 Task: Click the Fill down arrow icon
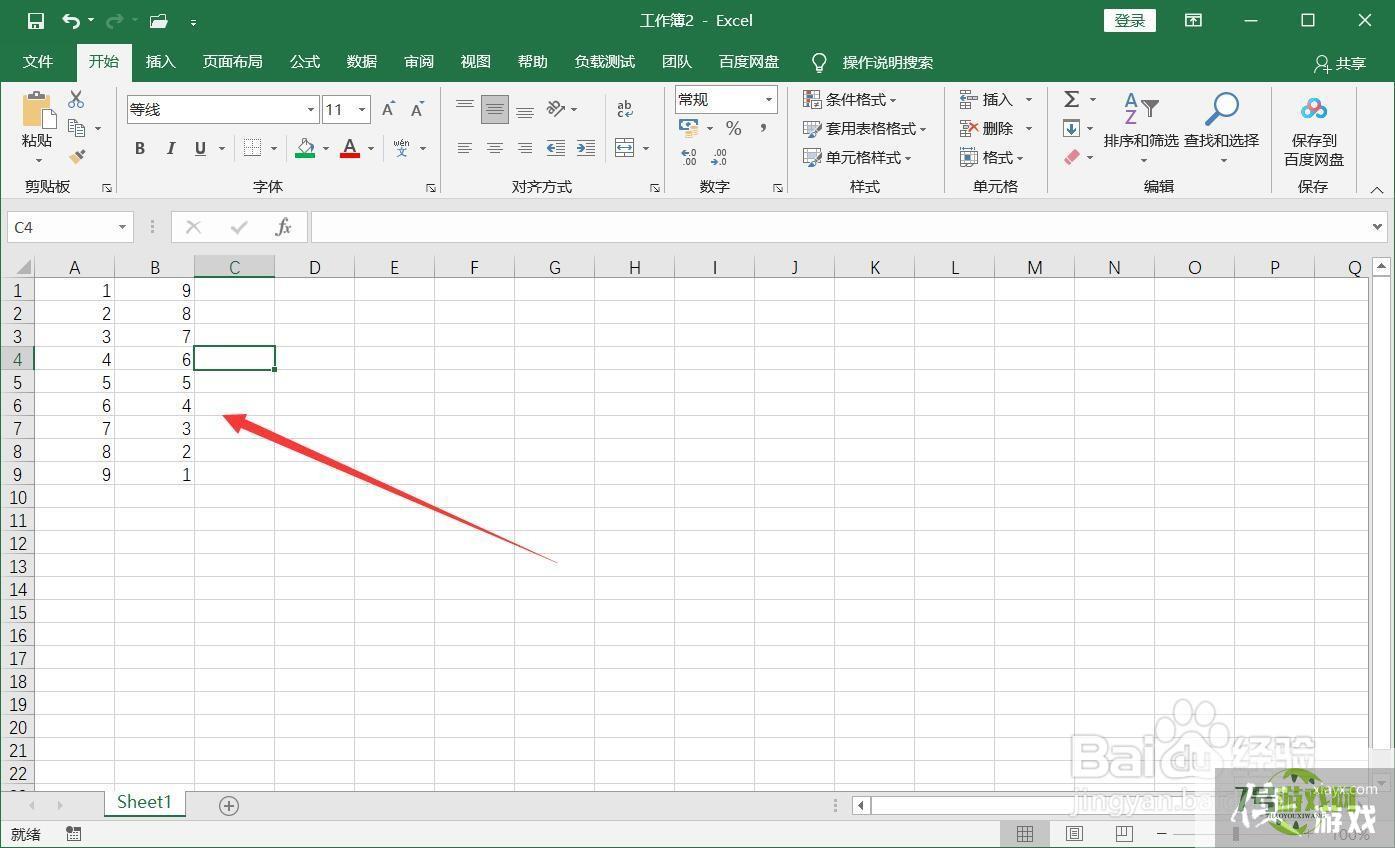pos(1071,128)
